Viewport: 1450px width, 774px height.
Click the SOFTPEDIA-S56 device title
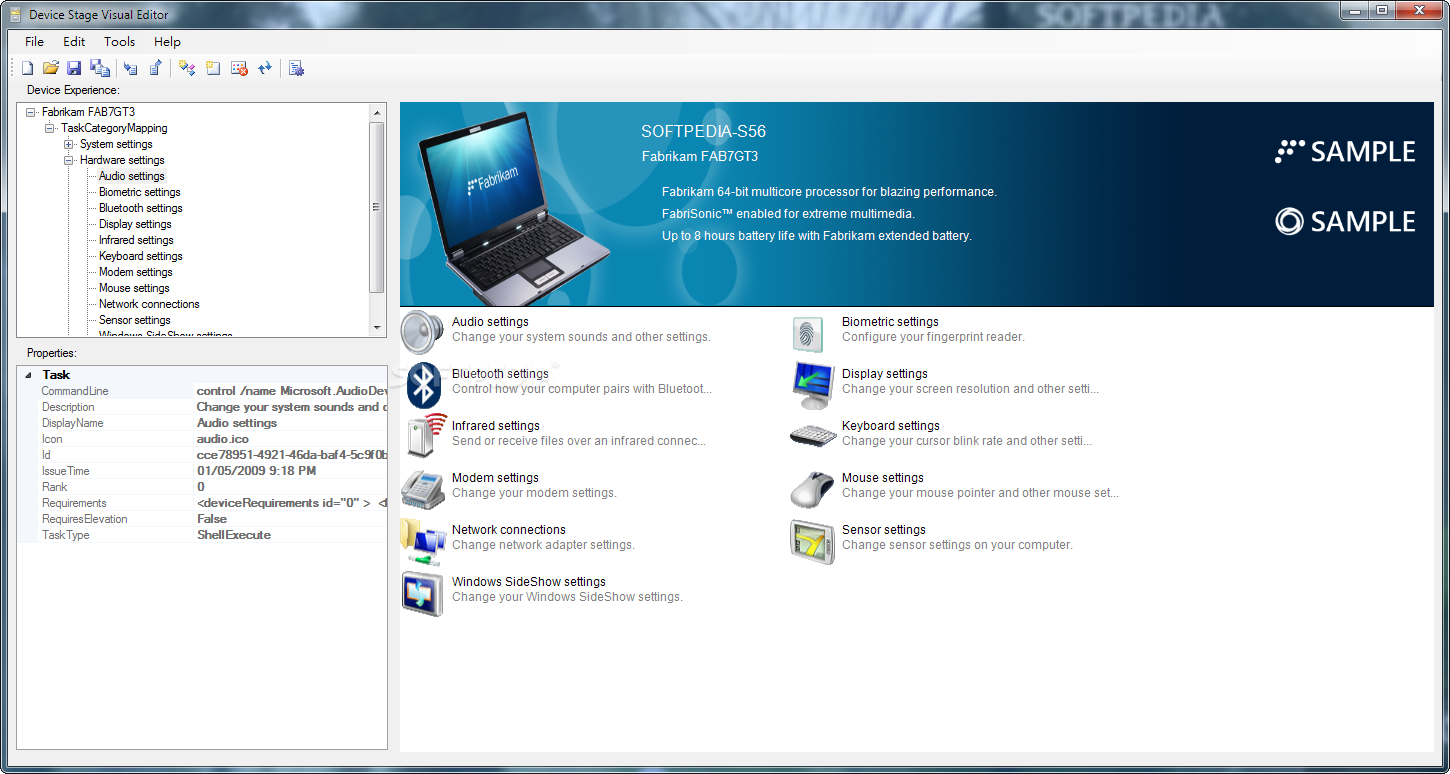tap(704, 132)
